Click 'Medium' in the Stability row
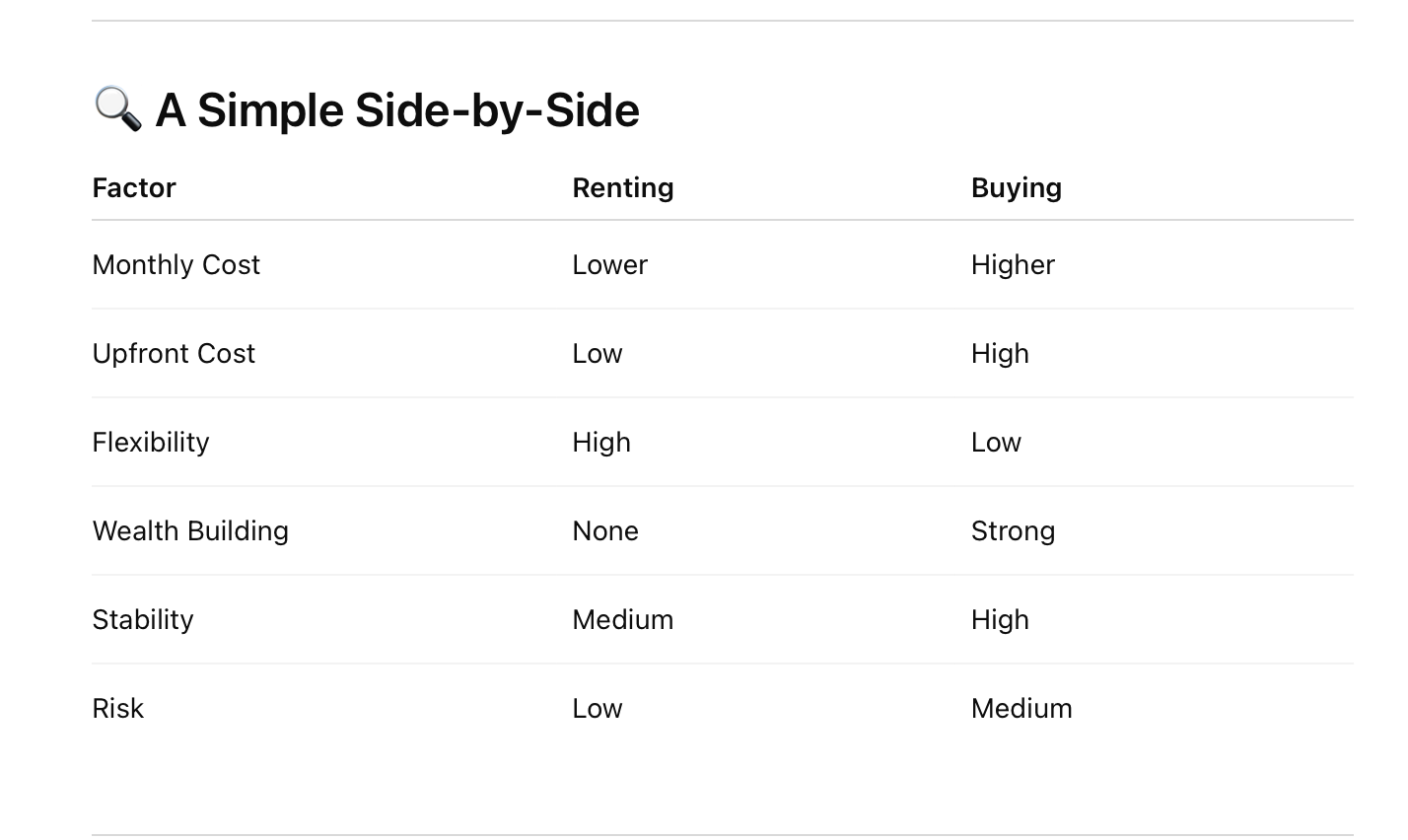This screenshot has width=1408, height=840. 623,620
